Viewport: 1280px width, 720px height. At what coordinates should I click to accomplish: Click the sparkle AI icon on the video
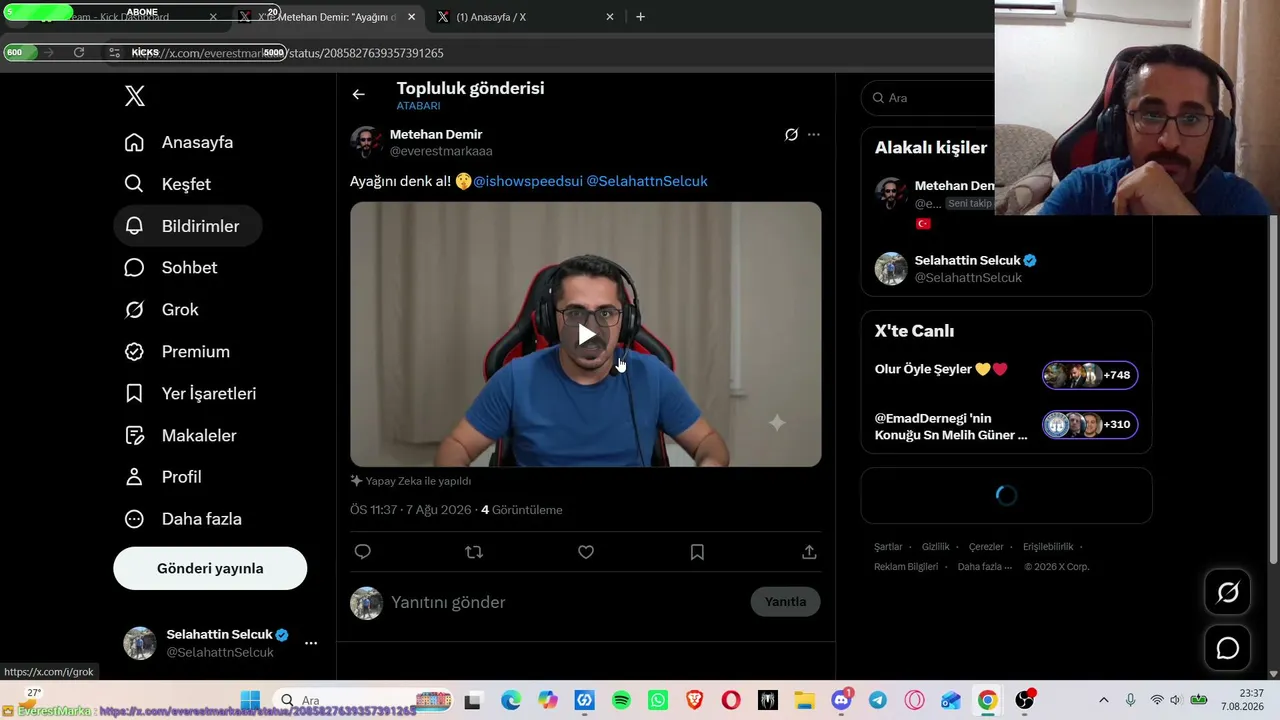pyautogui.click(x=777, y=423)
